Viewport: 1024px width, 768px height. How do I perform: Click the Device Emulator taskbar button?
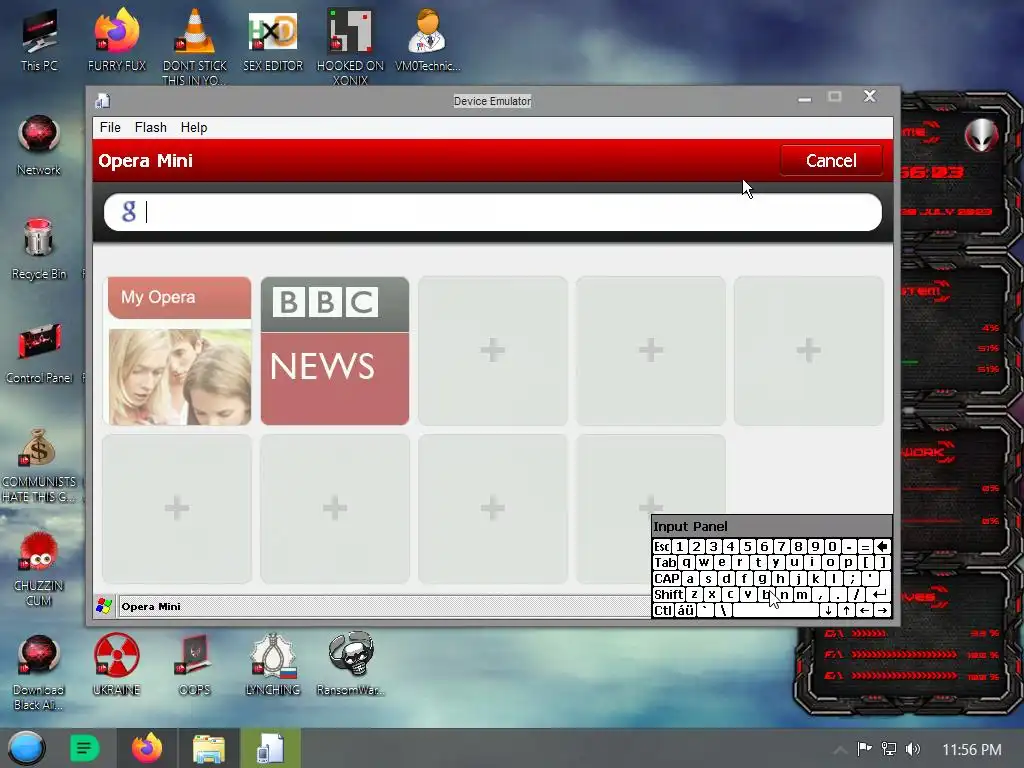270,748
